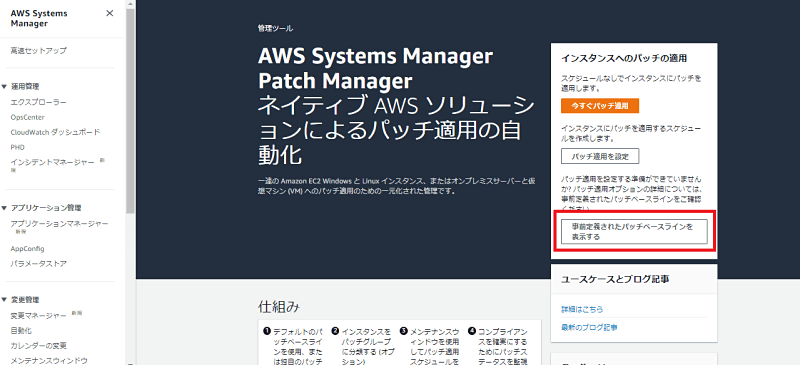This screenshot has height=365, width=800.
Task: Click the パッチ適用を設定 button
Action: (599, 156)
